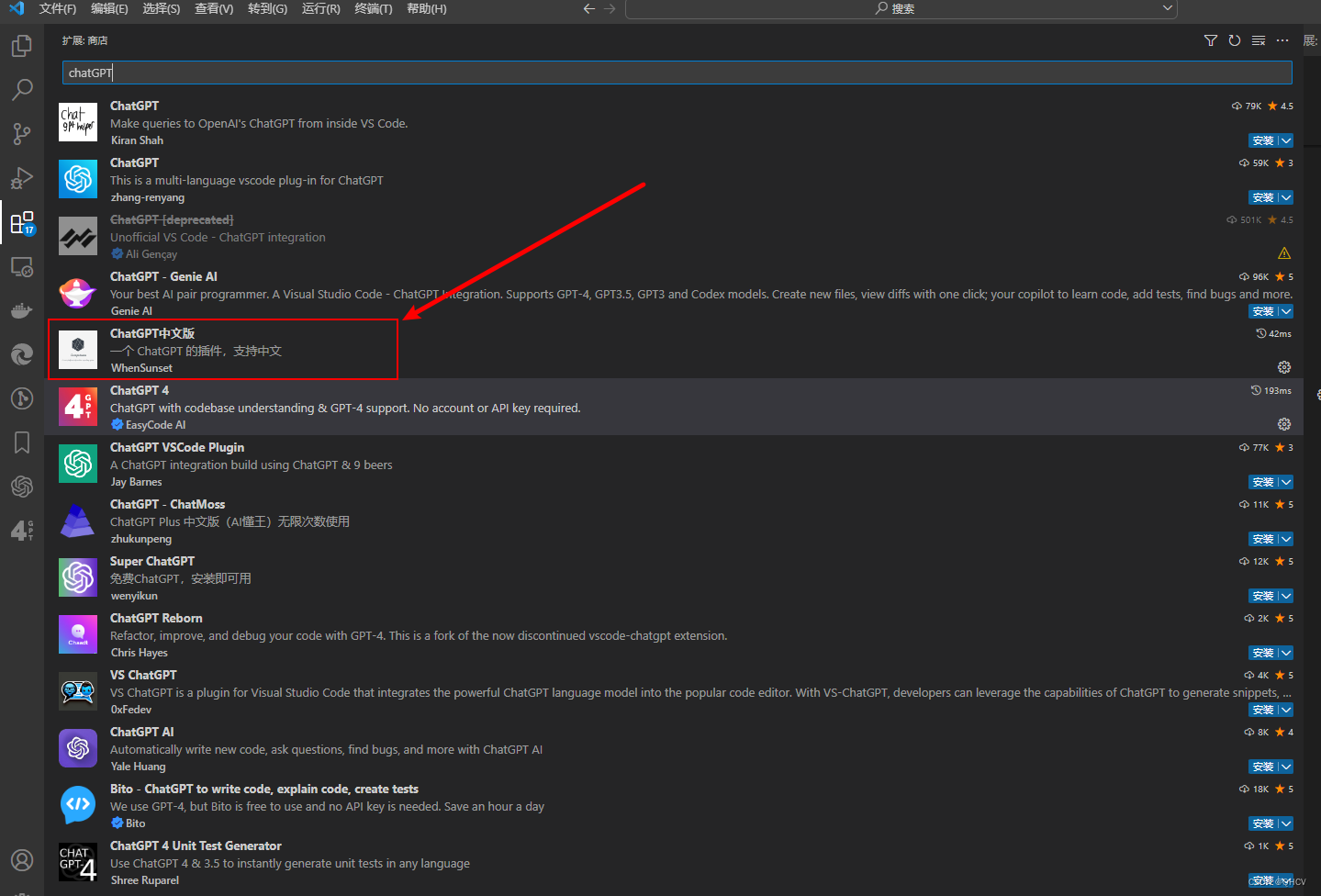
Task: Open the title bar search dropdown chevron
Action: click(1168, 8)
